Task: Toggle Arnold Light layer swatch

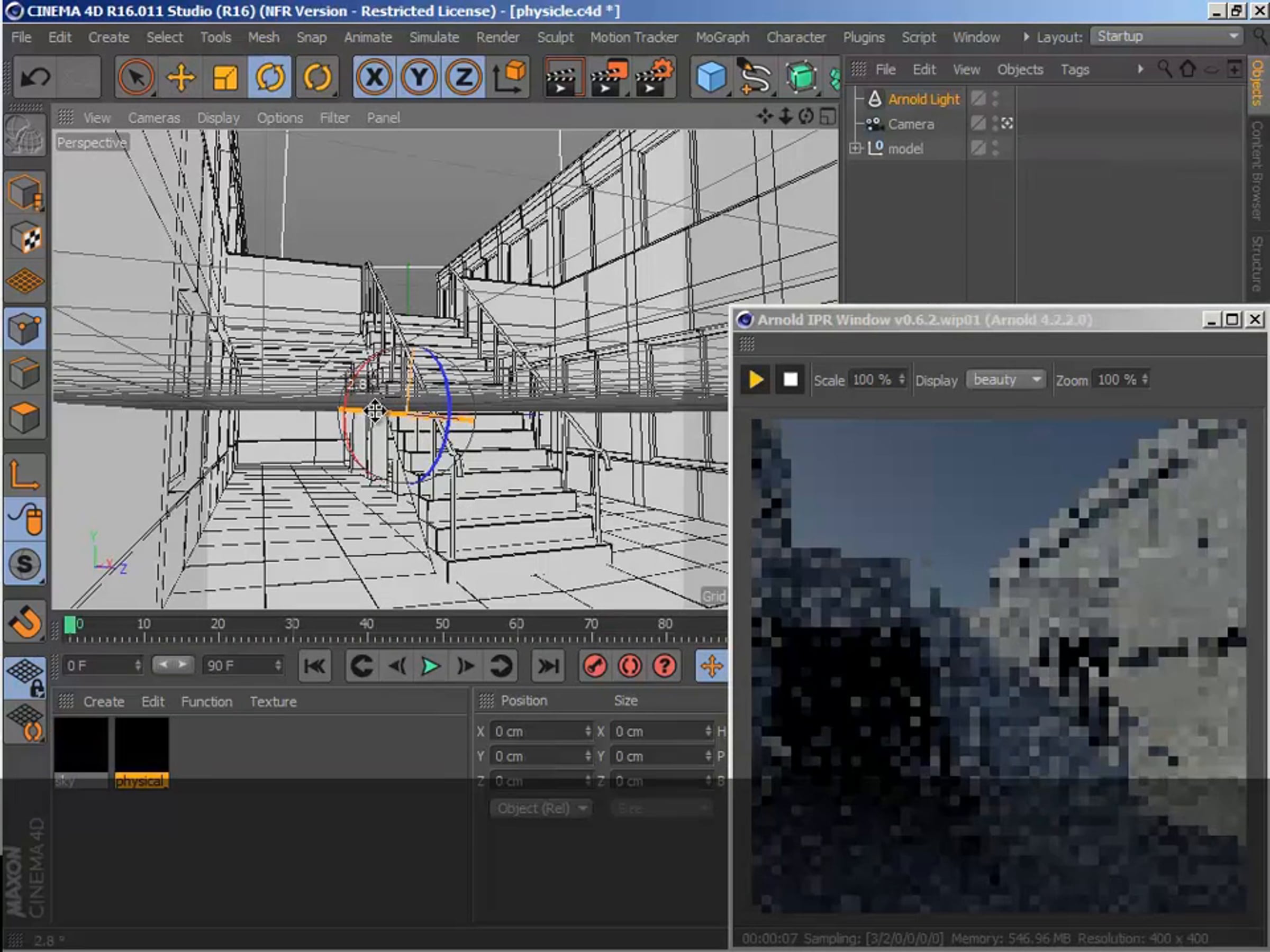Action: (978, 99)
